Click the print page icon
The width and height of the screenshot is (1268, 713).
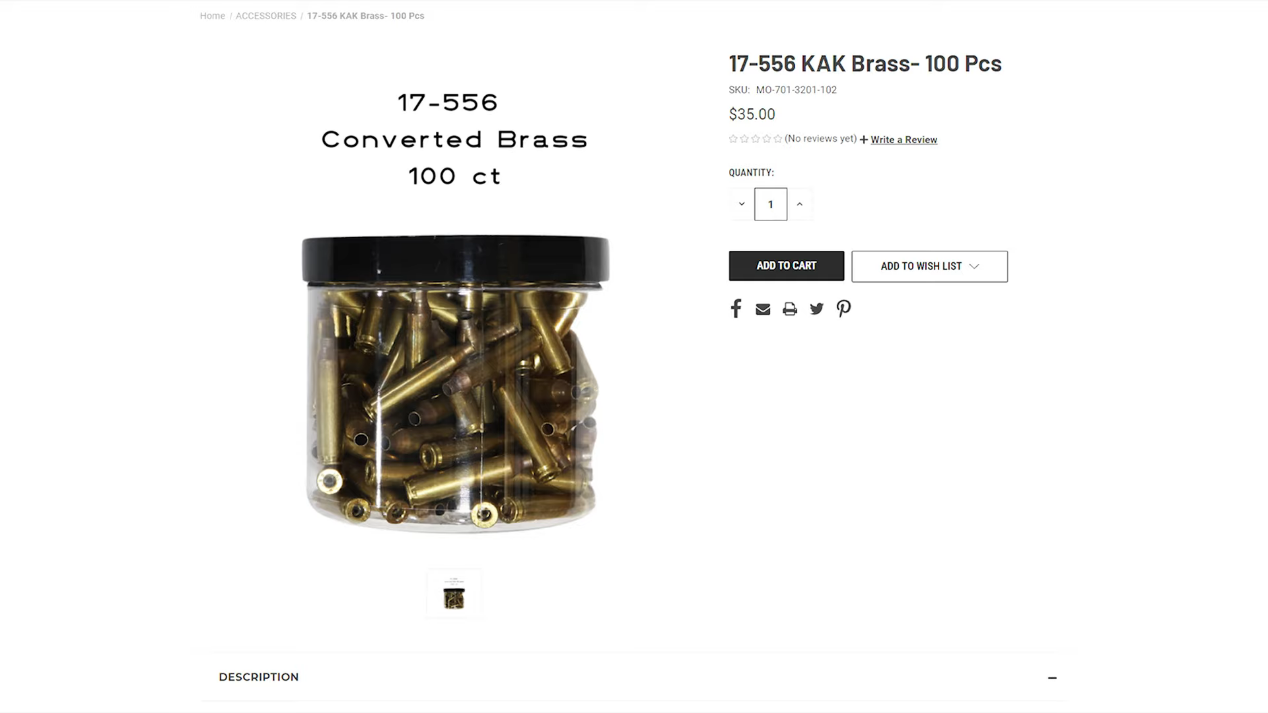click(790, 310)
